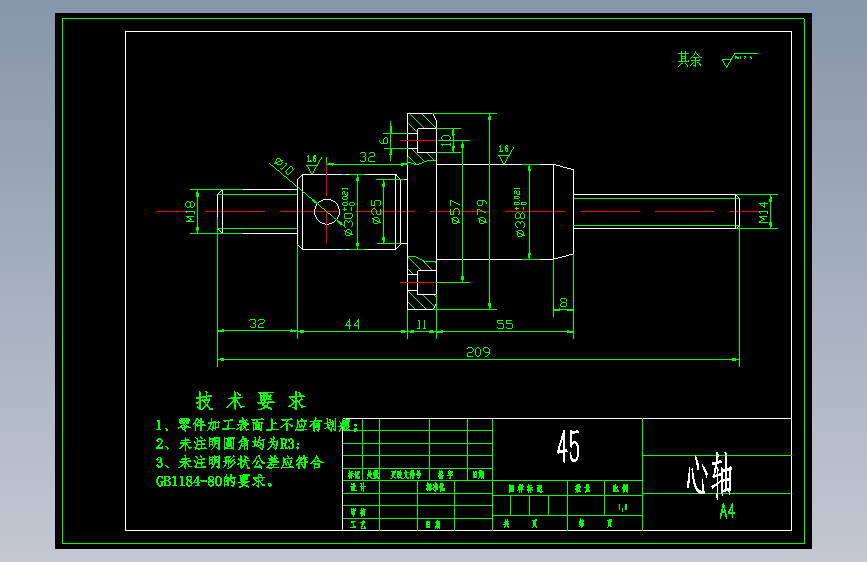Click the ø10 hole leader text
Viewport: 867px width, 562px height.
[285, 166]
